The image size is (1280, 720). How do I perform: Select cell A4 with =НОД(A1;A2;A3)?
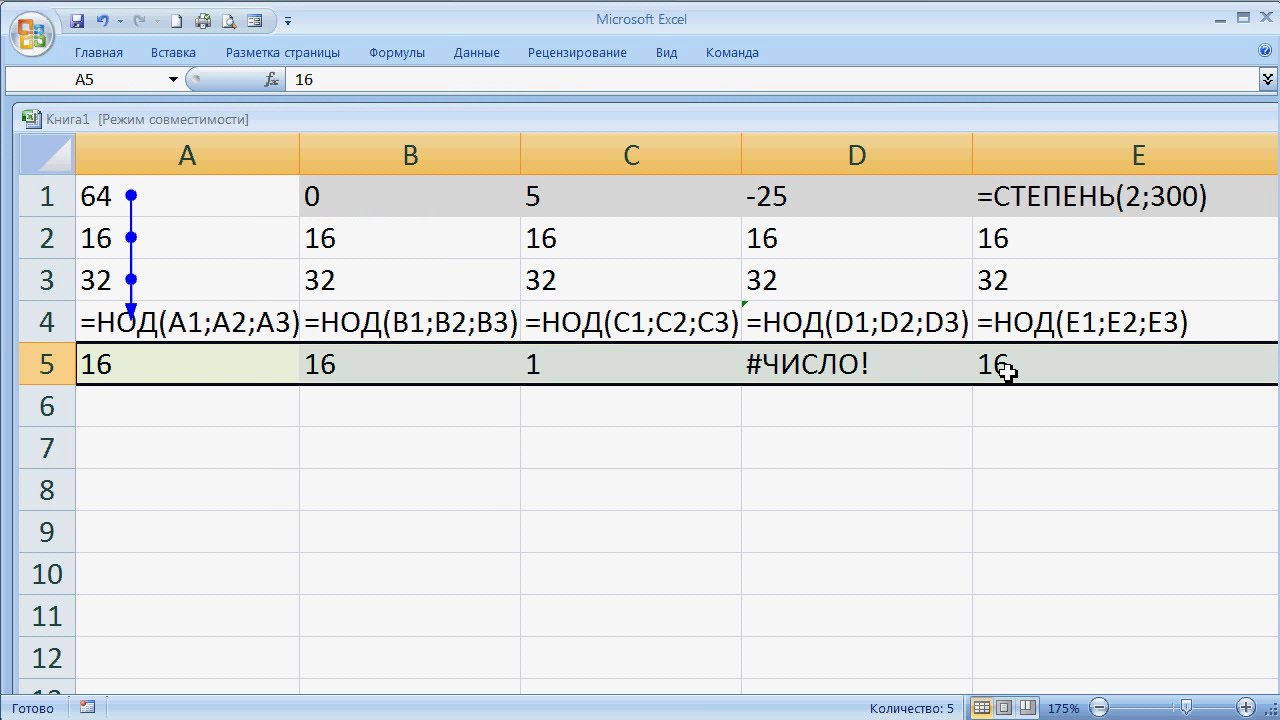coord(188,322)
